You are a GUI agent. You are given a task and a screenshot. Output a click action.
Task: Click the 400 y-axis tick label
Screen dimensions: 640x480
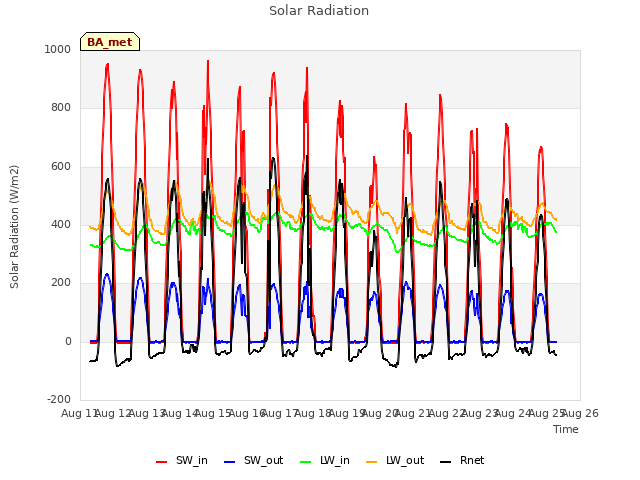click(x=61, y=224)
